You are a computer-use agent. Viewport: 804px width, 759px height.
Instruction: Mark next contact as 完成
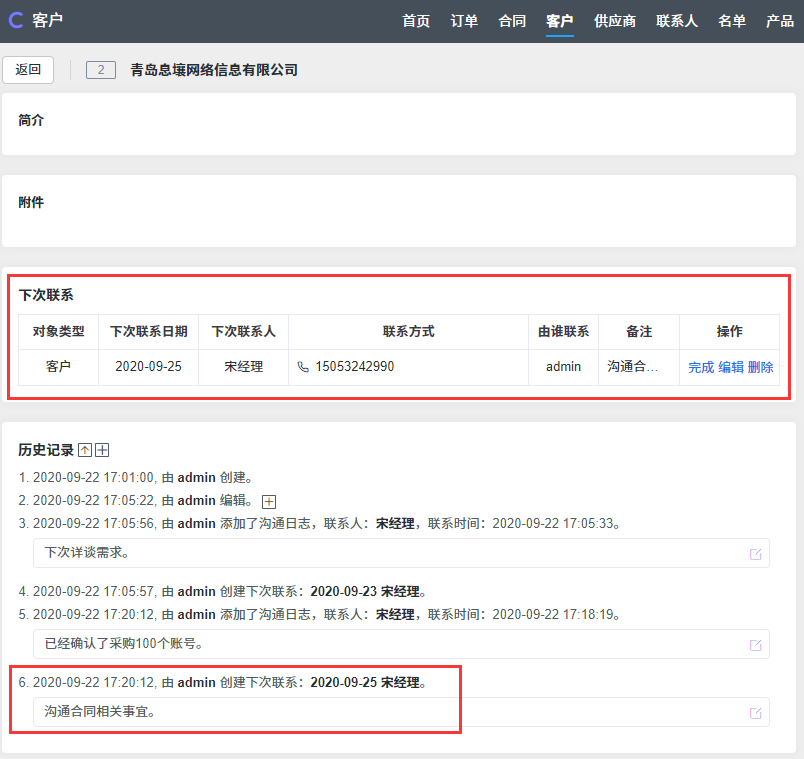(x=701, y=367)
